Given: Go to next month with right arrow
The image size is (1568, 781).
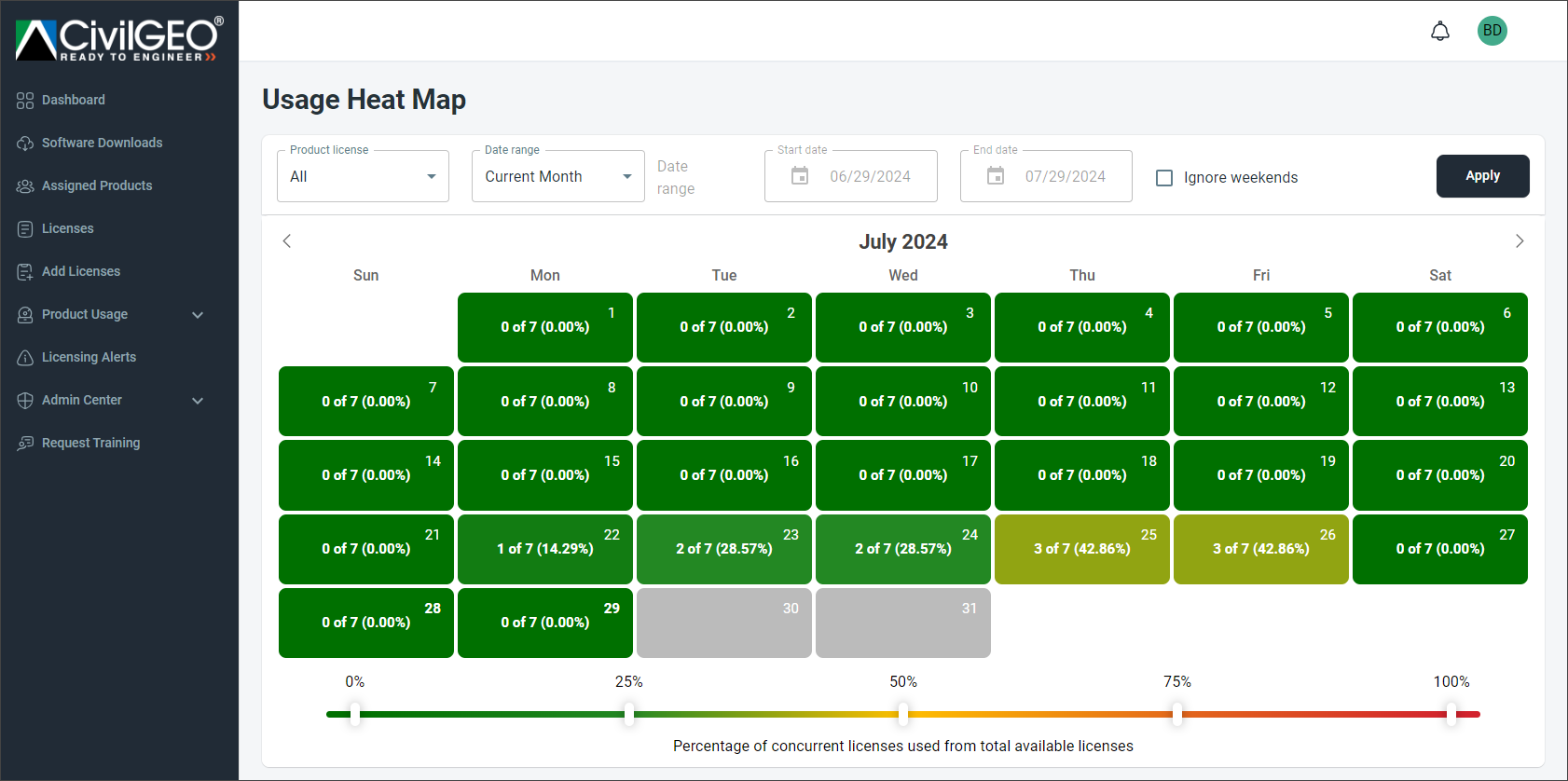Looking at the screenshot, I should 1520,241.
